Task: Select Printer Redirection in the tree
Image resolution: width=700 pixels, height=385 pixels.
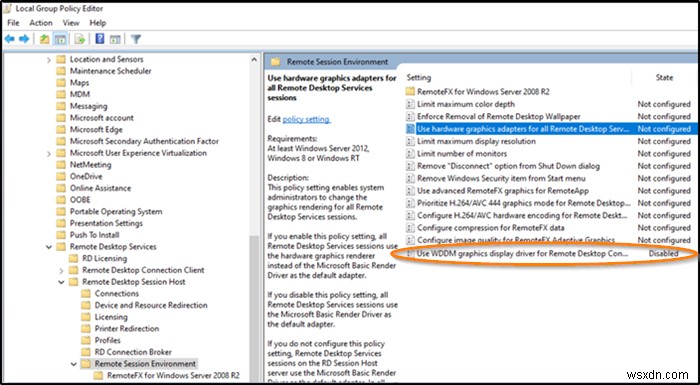Action: click(127, 329)
